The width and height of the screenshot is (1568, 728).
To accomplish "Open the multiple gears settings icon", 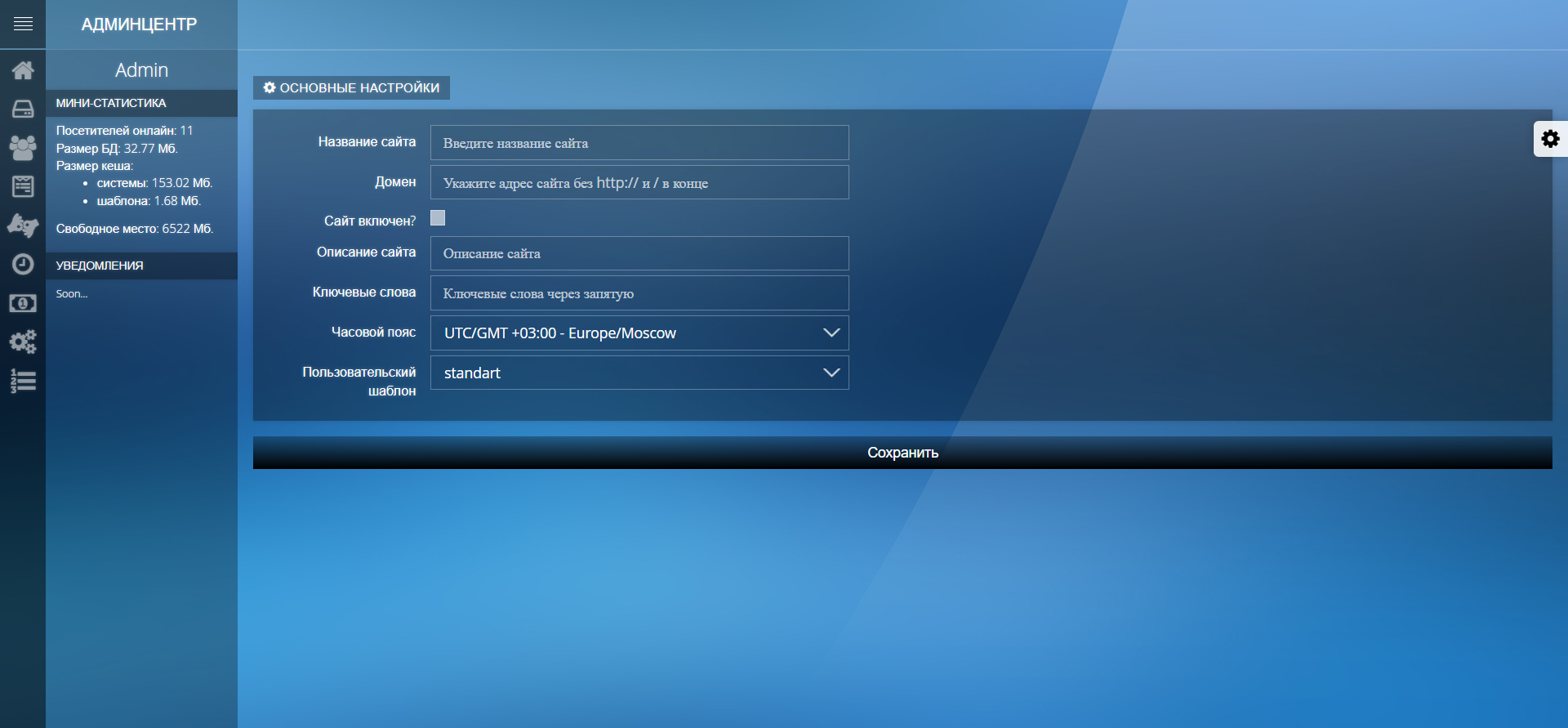I will point(23,342).
